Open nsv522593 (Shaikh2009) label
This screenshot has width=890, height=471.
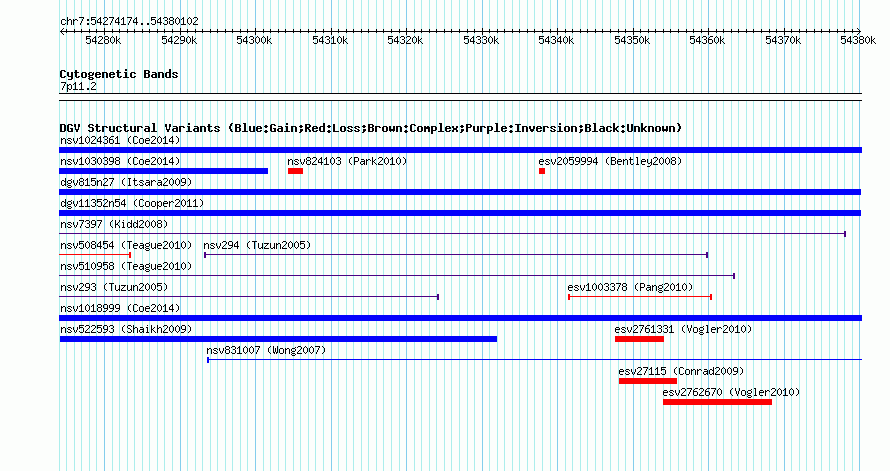click(126, 329)
